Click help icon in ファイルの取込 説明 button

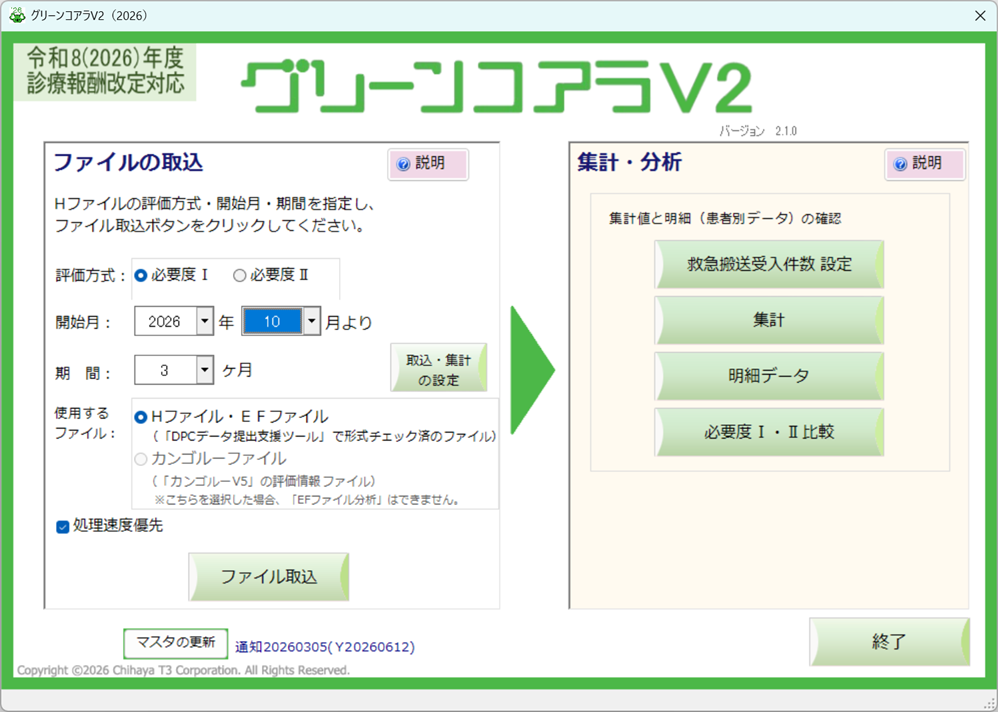(403, 165)
